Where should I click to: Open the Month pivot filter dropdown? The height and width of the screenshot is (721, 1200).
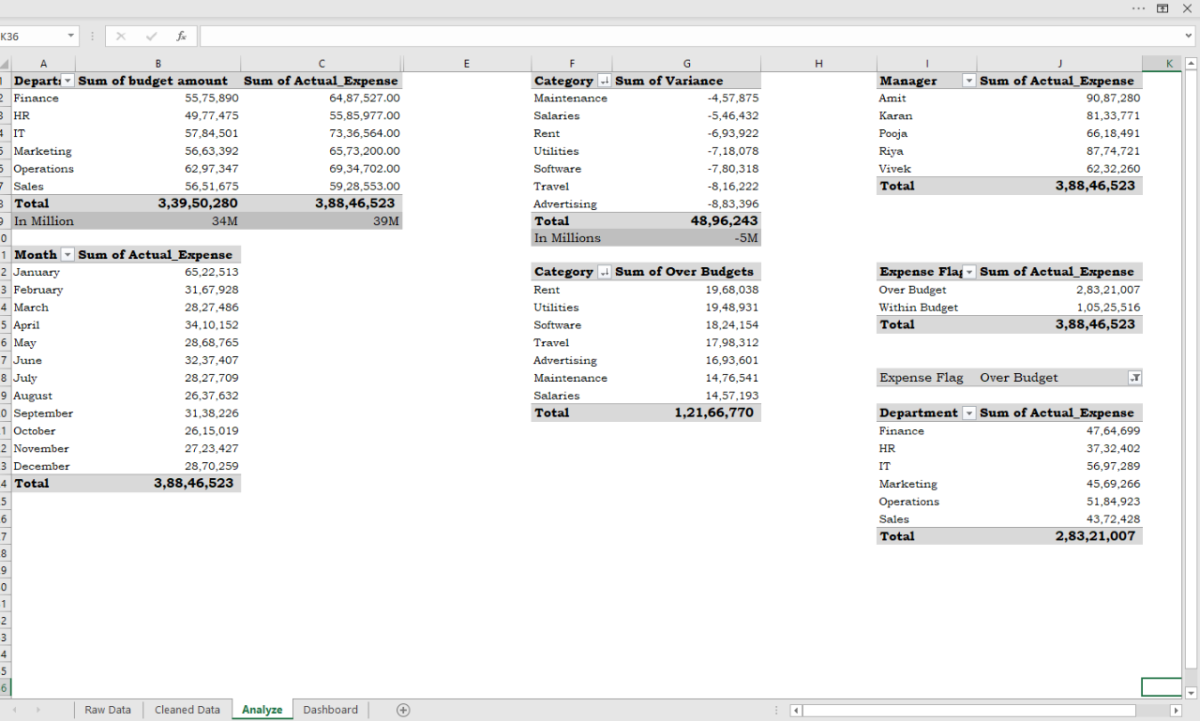point(68,255)
